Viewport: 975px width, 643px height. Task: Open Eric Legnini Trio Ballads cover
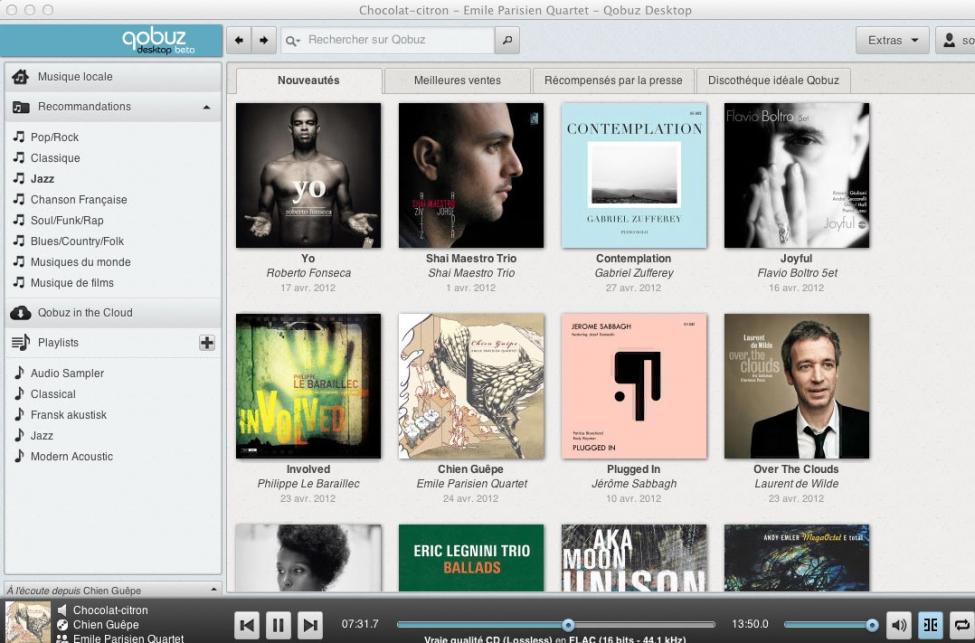point(471,558)
